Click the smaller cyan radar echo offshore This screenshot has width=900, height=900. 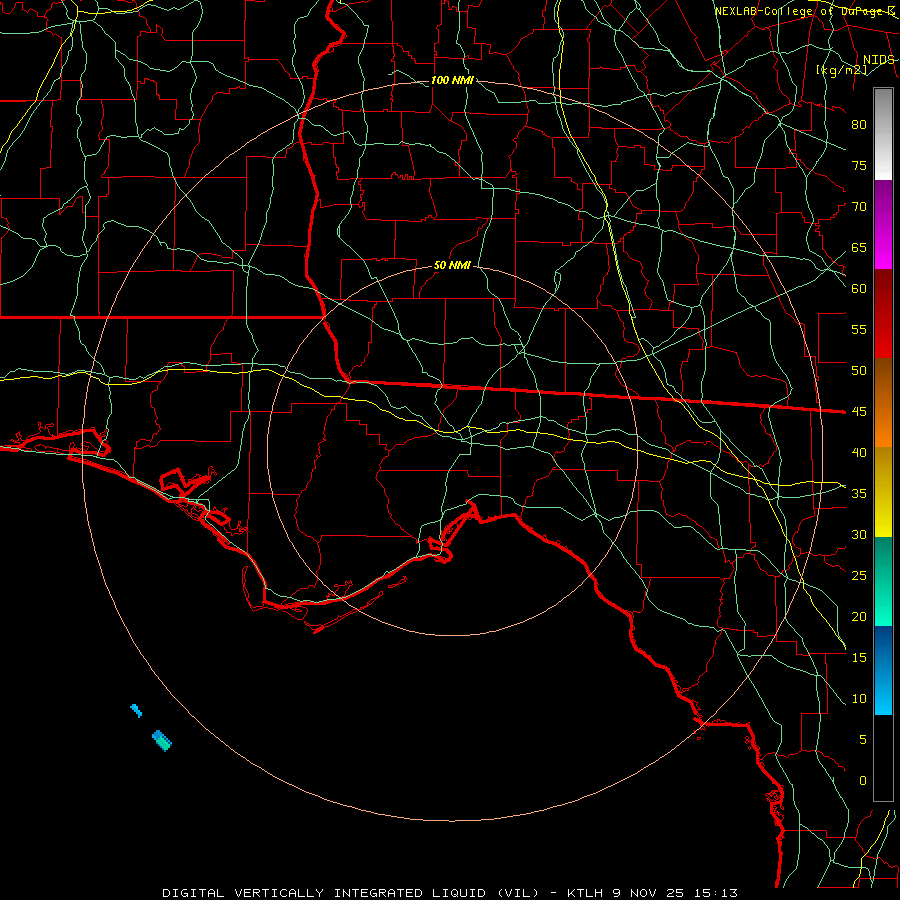(136, 711)
